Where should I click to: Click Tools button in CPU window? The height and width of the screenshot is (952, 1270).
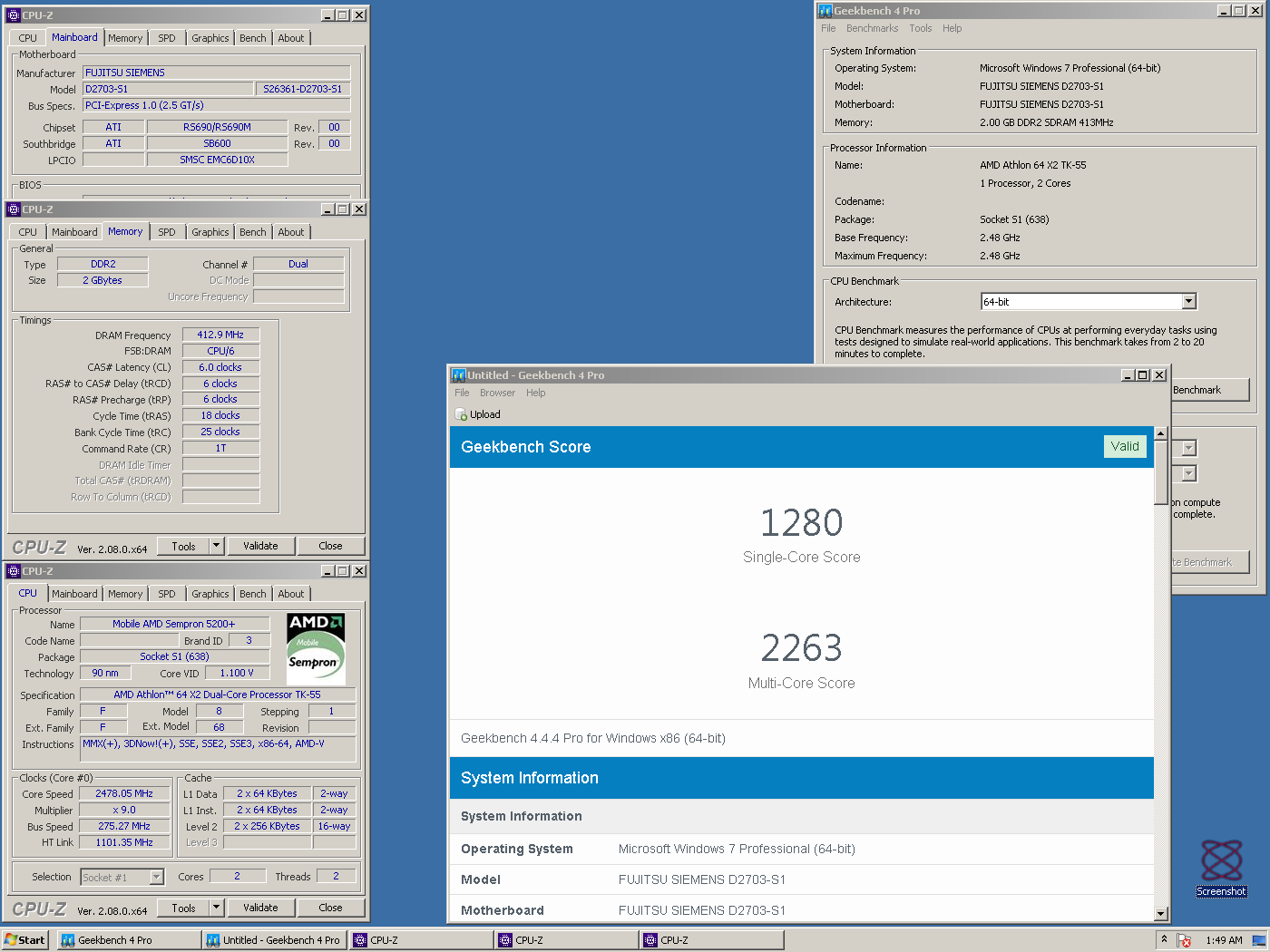183,908
